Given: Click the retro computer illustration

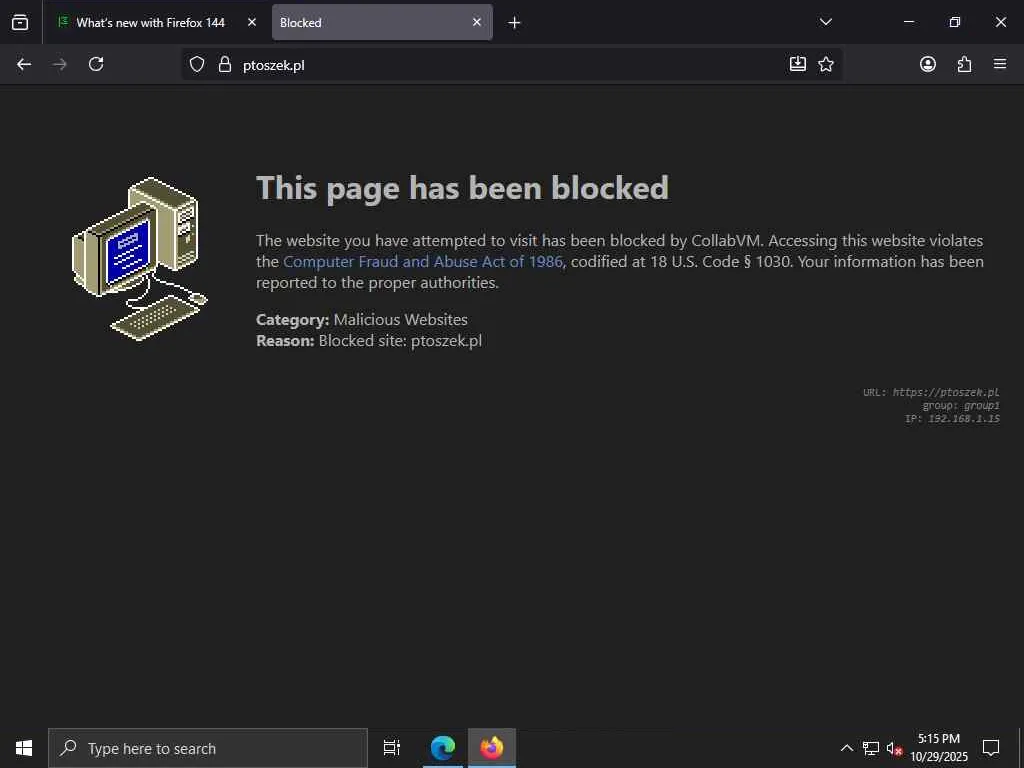Looking at the screenshot, I should click(139, 259).
